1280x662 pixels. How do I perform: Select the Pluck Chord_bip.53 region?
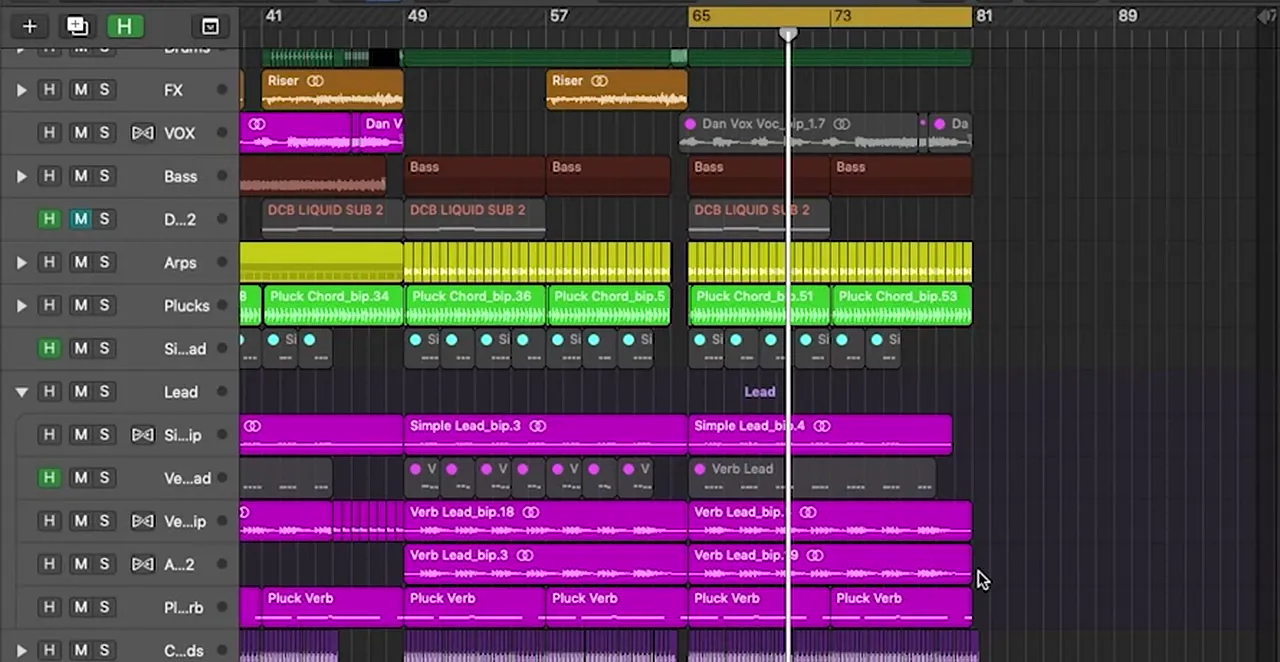(x=901, y=305)
